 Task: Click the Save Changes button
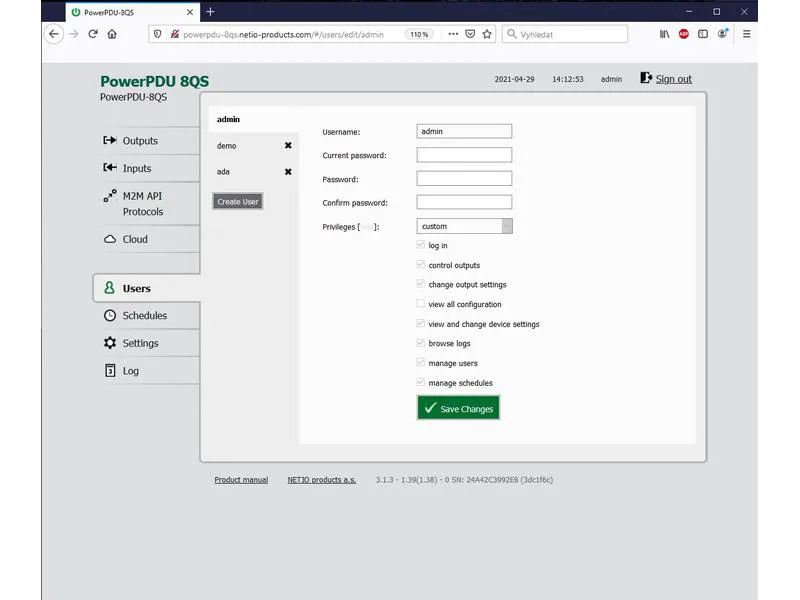click(458, 408)
